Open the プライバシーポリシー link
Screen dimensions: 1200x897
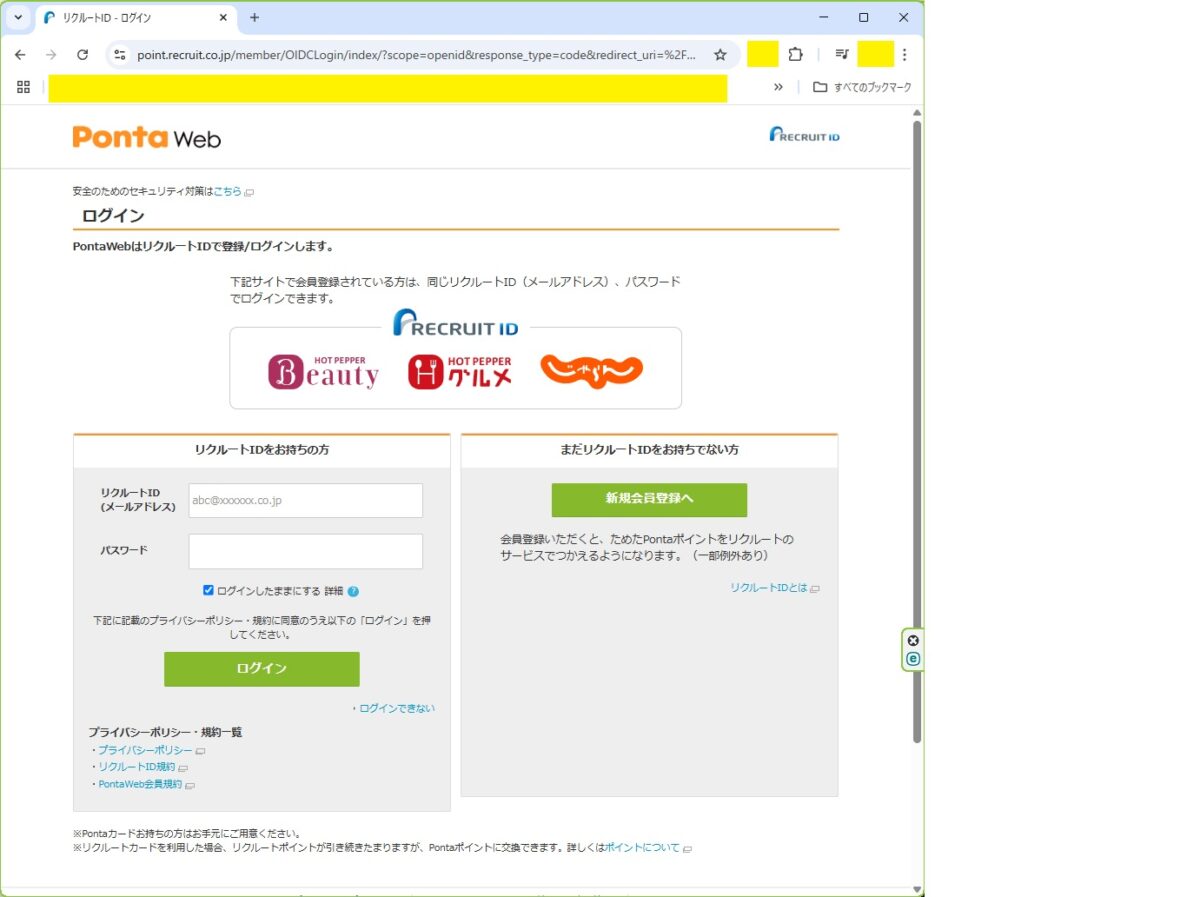click(145, 750)
